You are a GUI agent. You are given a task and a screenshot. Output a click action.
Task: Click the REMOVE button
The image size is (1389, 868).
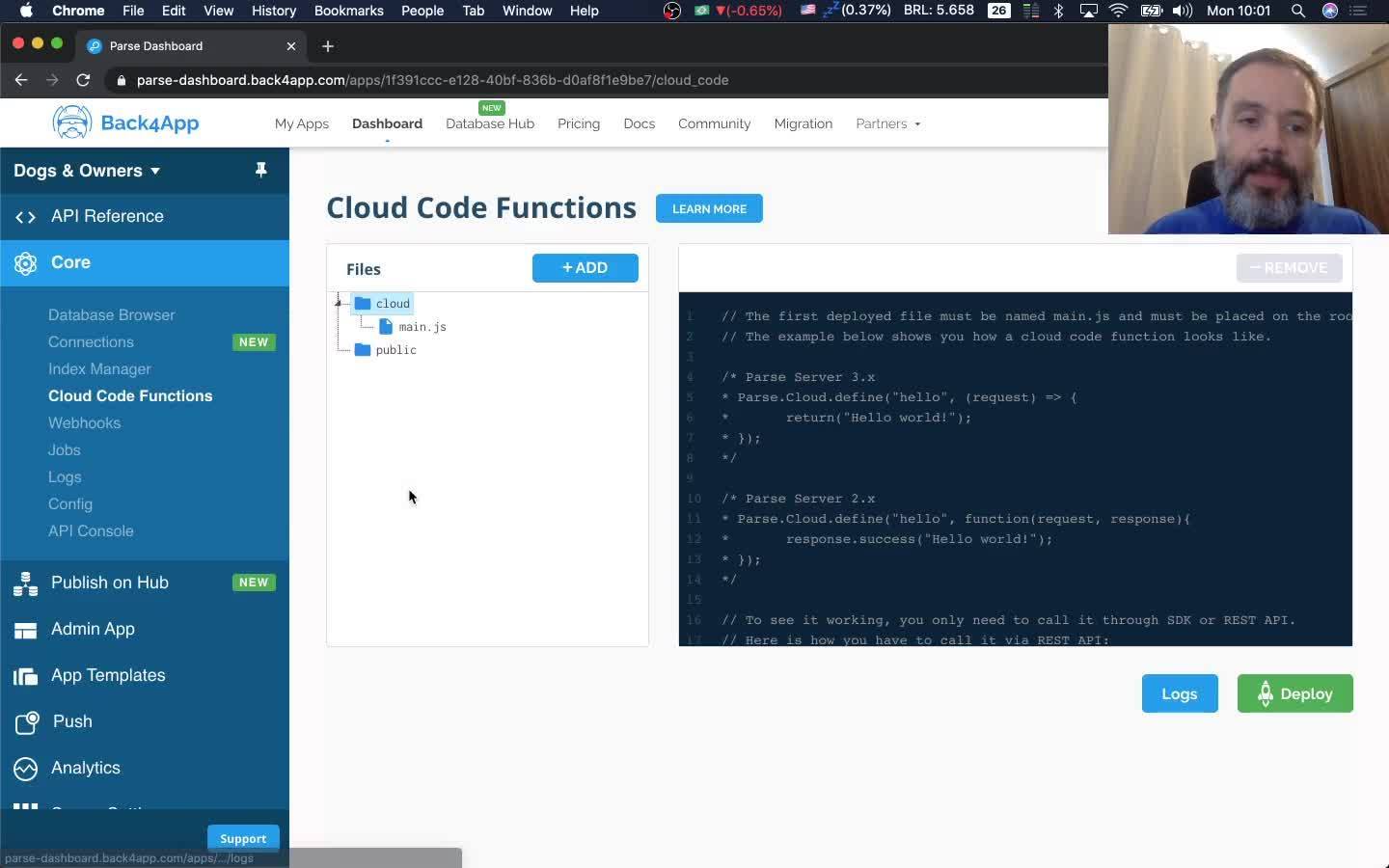point(1289,268)
